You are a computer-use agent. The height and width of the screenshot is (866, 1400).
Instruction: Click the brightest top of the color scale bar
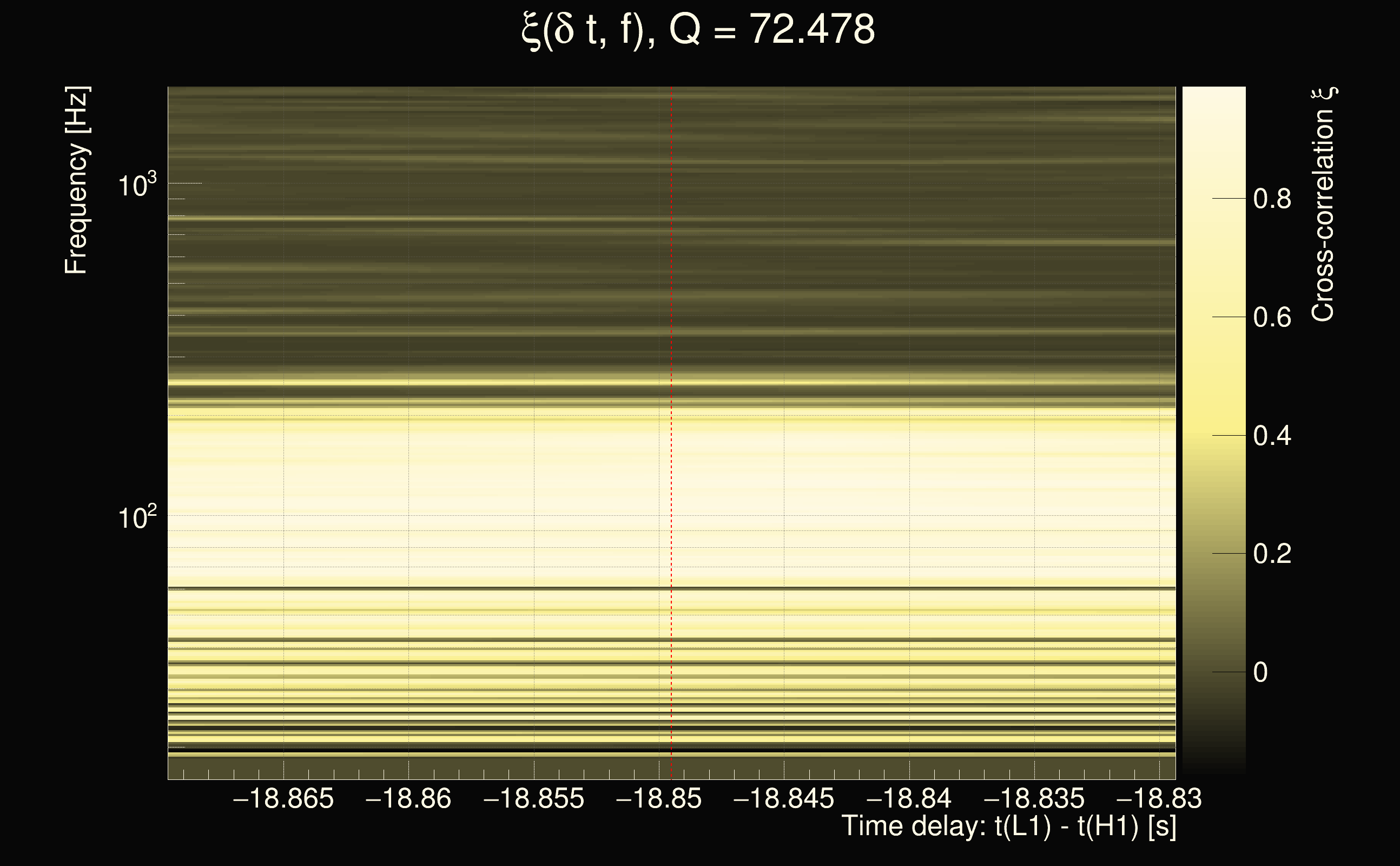(1214, 93)
